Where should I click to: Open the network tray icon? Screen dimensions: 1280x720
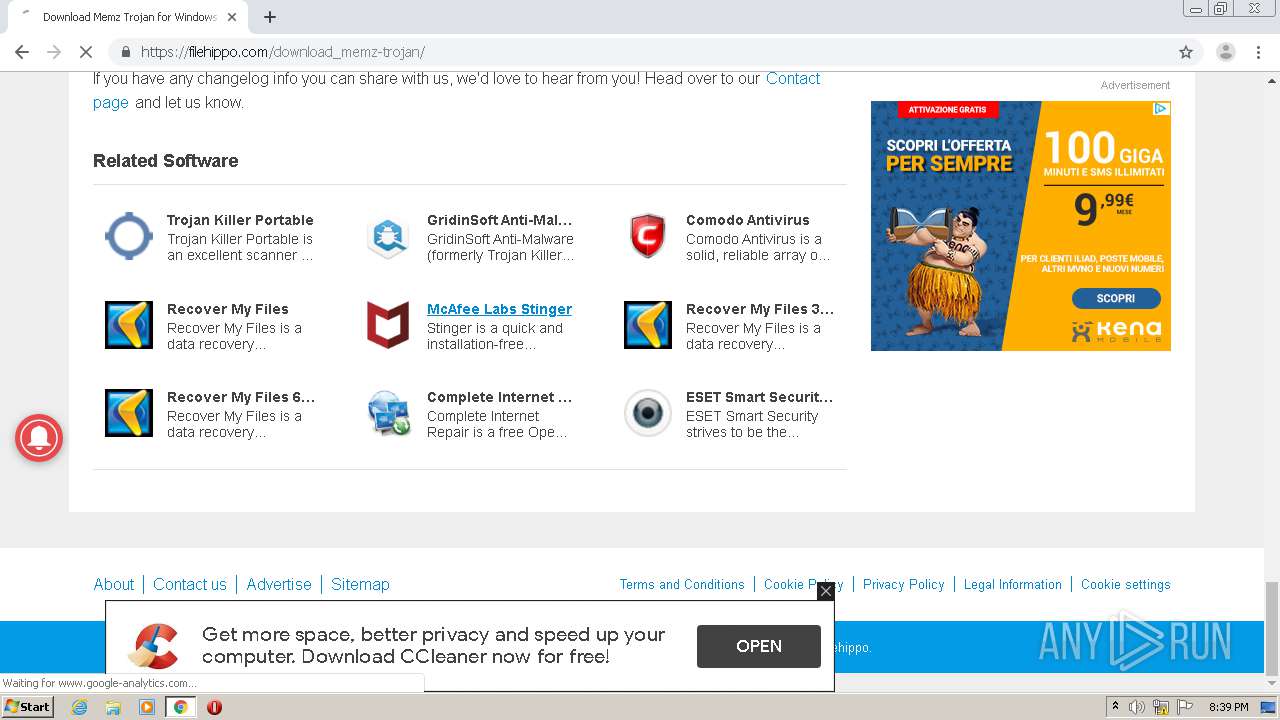(x=1161, y=707)
